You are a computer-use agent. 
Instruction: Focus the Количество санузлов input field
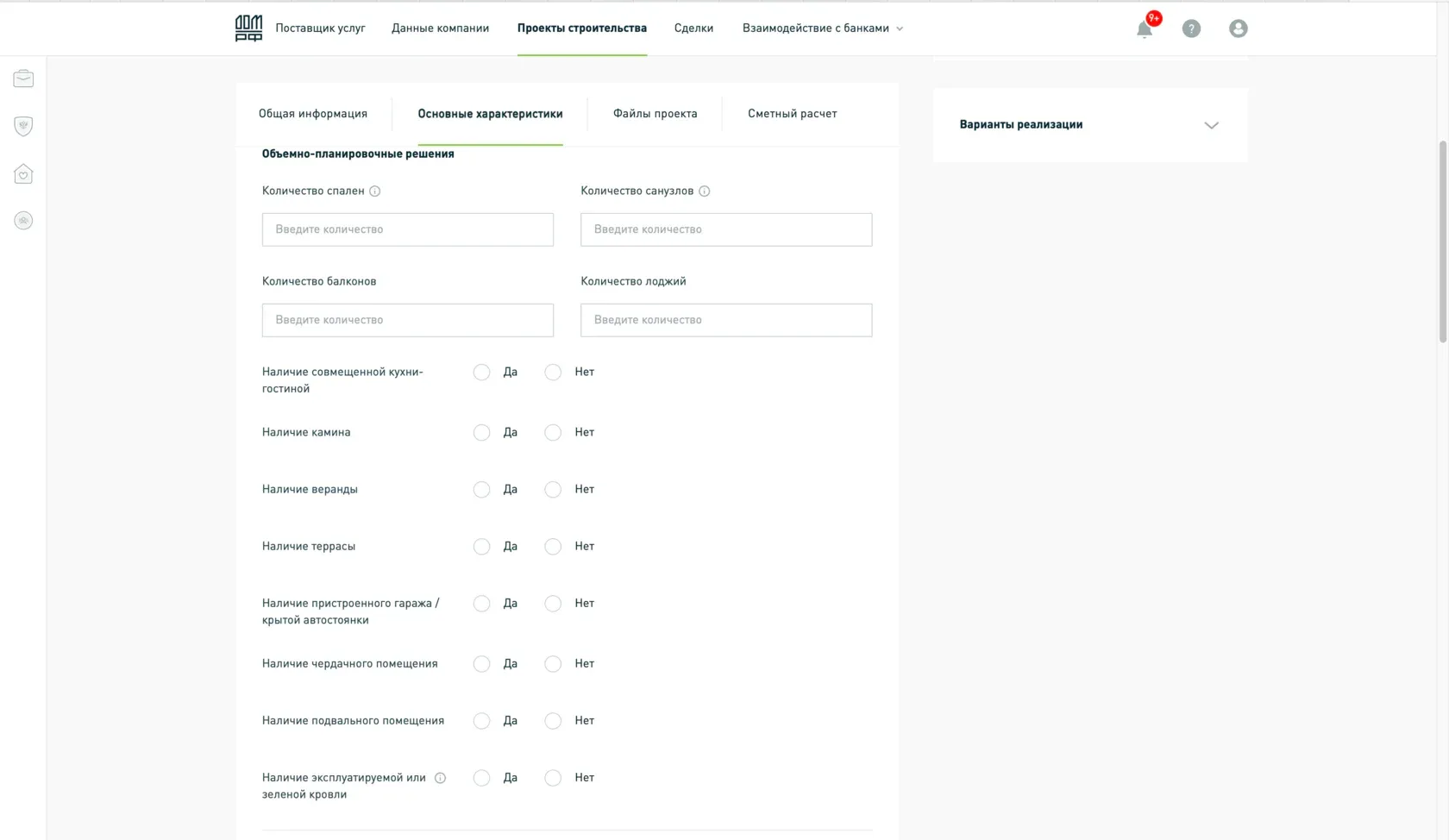726,229
